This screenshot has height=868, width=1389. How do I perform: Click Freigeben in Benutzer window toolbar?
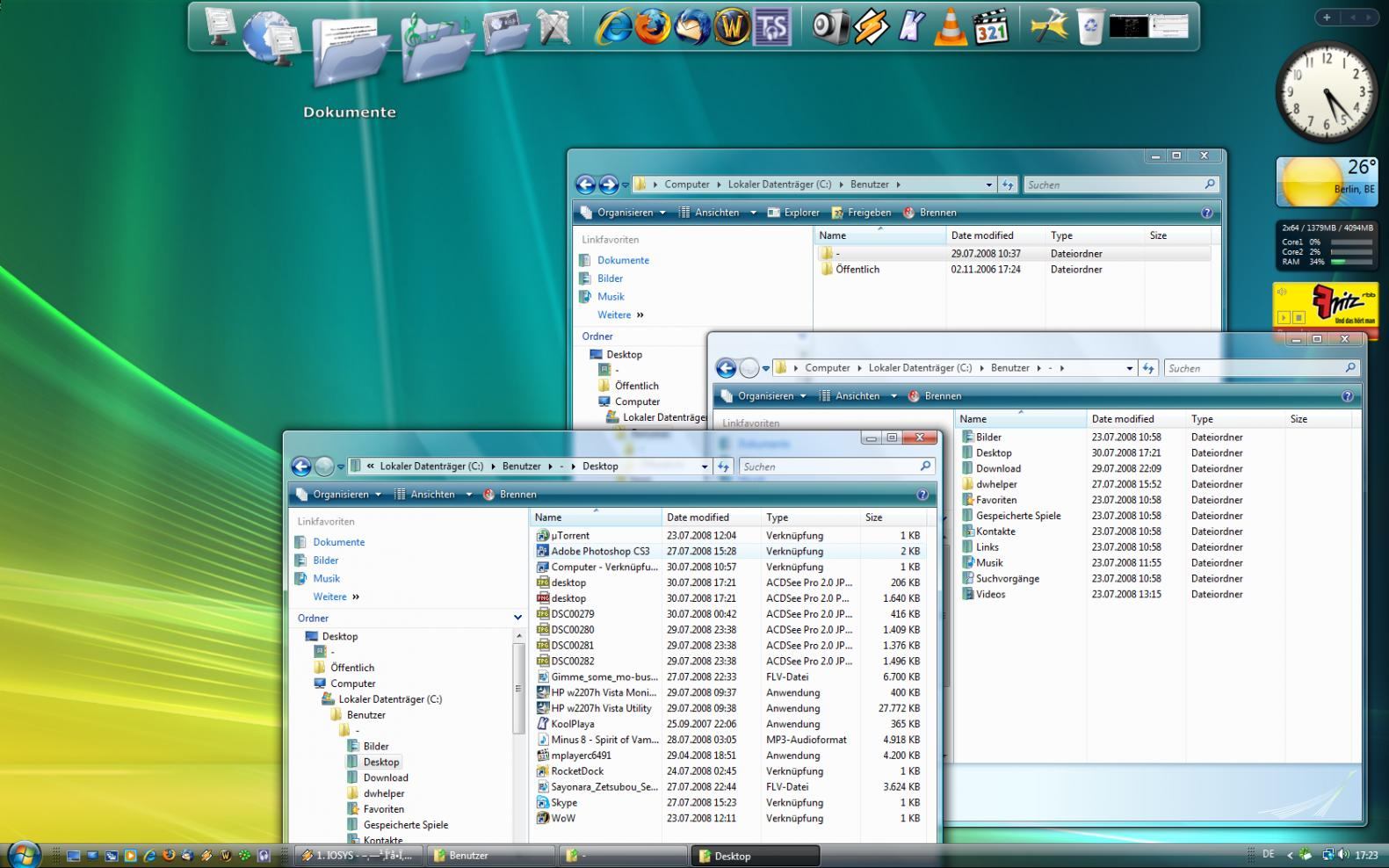pyautogui.click(x=861, y=213)
